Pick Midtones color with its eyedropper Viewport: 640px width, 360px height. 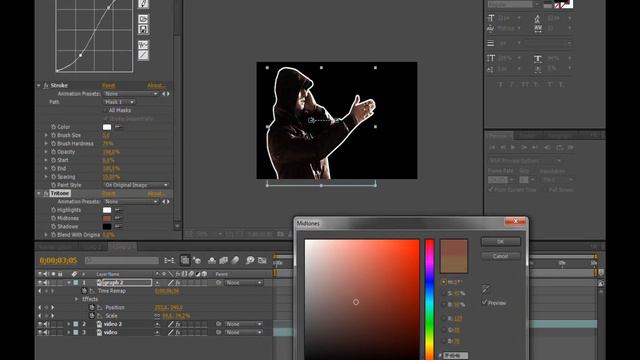tap(118, 218)
